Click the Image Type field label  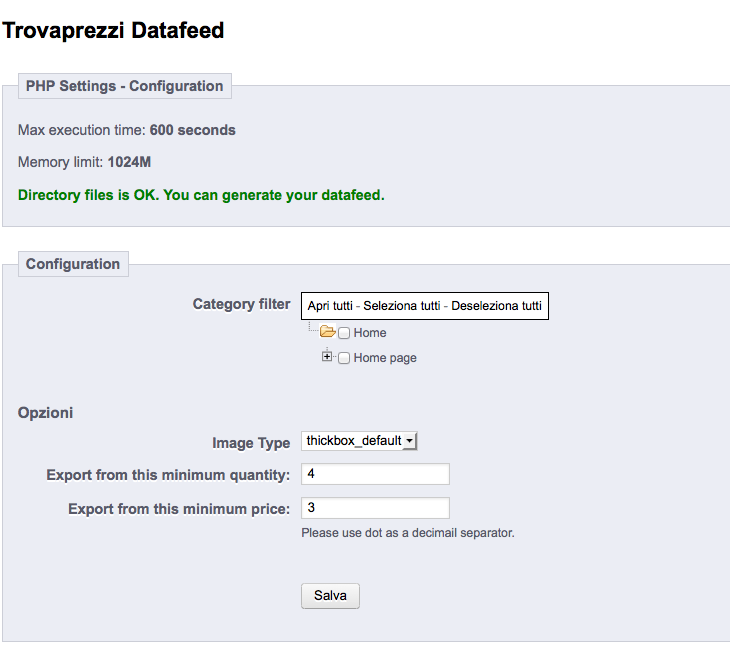point(251,443)
